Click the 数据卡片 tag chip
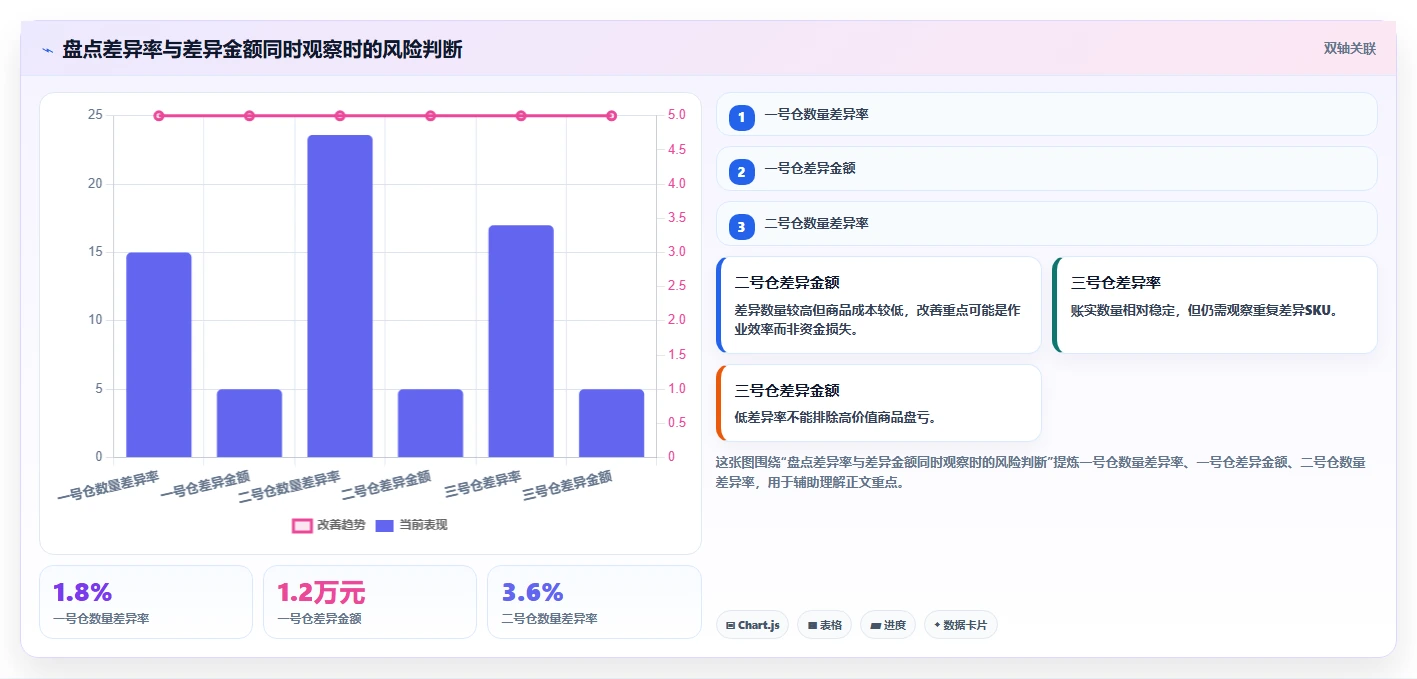The width and height of the screenshot is (1417, 679). 961,625
